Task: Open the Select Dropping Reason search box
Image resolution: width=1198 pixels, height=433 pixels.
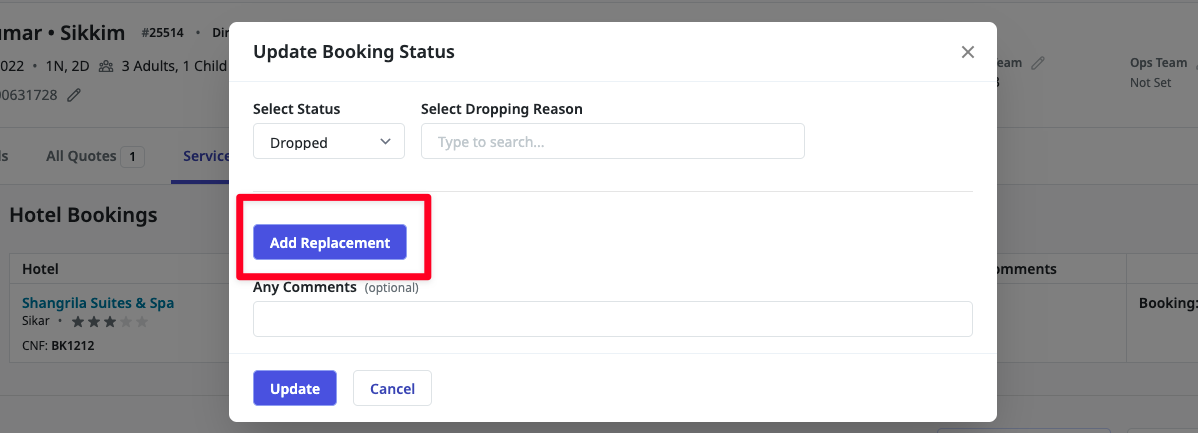Action: (x=612, y=142)
